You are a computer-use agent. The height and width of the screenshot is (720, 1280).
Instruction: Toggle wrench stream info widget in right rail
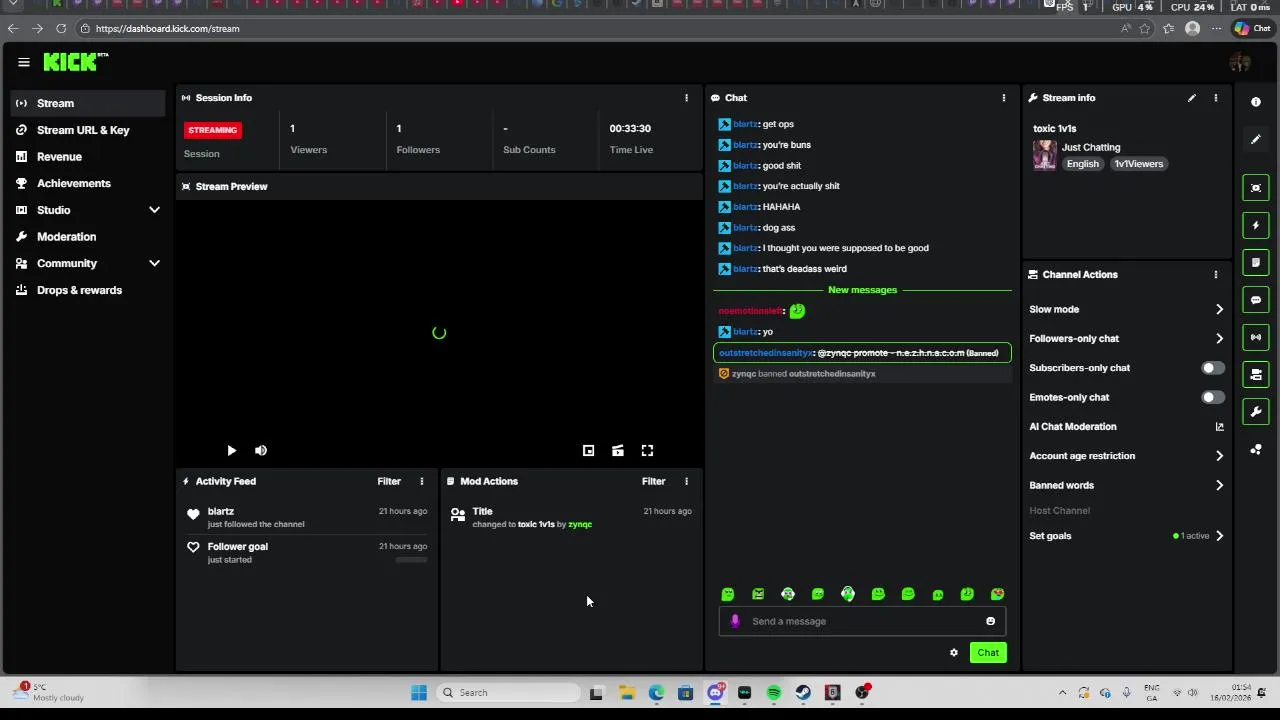tap(1256, 412)
